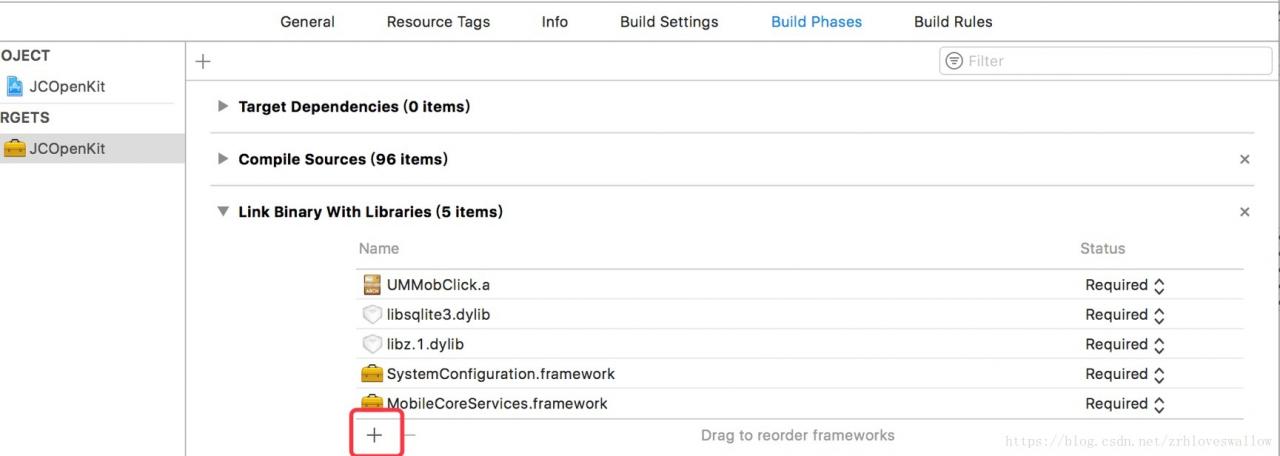Click the libsqlite3.dylib library icon
Image resolution: width=1280 pixels, height=456 pixels.
[x=373, y=315]
